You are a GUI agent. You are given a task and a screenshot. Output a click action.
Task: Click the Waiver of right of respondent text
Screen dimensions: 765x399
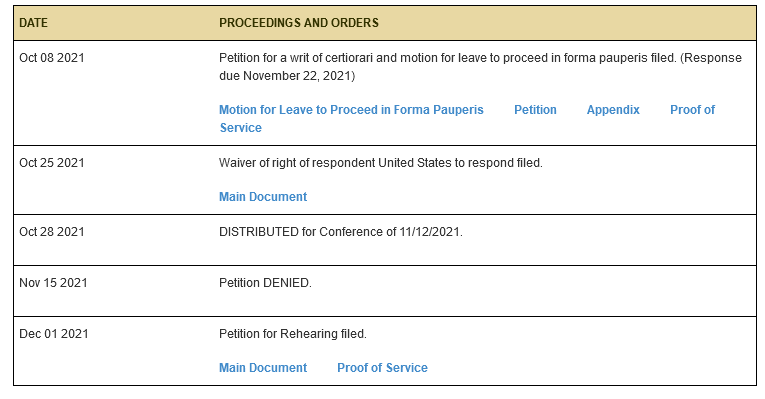[381, 163]
